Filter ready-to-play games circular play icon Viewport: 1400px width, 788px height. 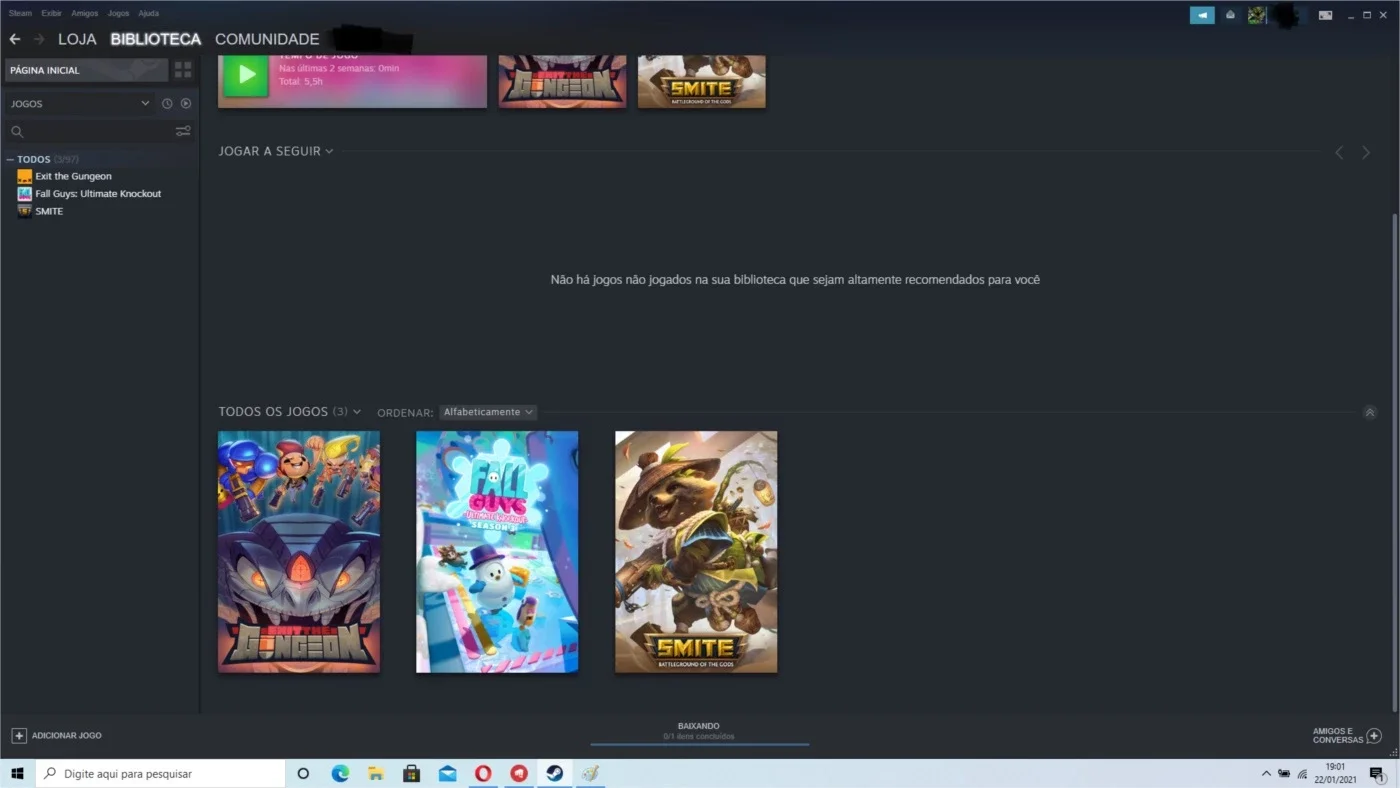point(186,104)
